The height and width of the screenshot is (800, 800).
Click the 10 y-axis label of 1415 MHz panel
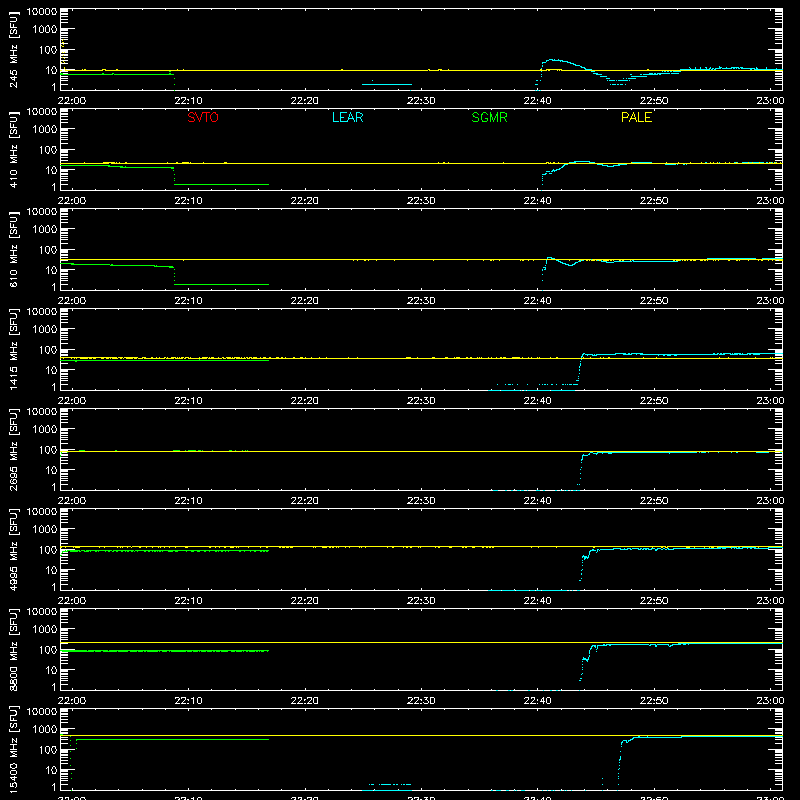[51, 370]
